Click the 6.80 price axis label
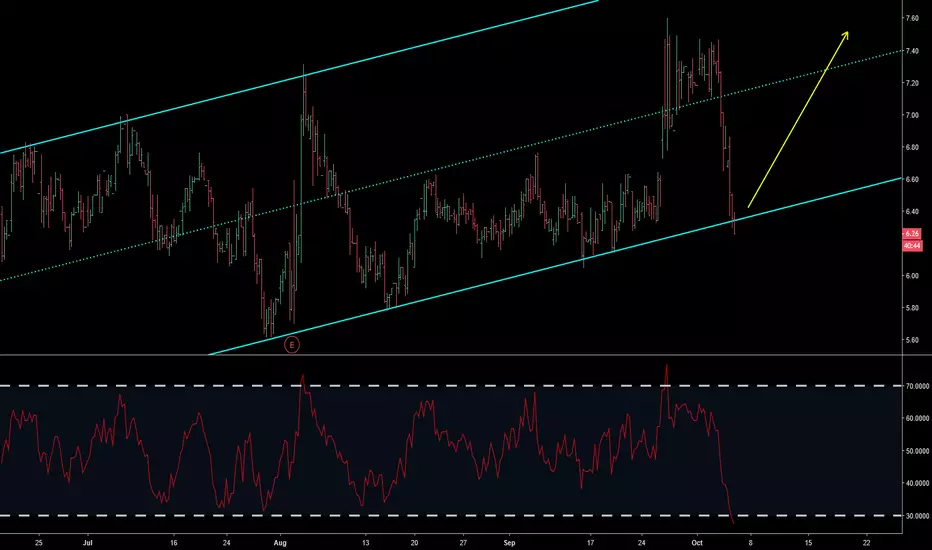Image resolution: width=932 pixels, height=550 pixels. click(x=912, y=147)
